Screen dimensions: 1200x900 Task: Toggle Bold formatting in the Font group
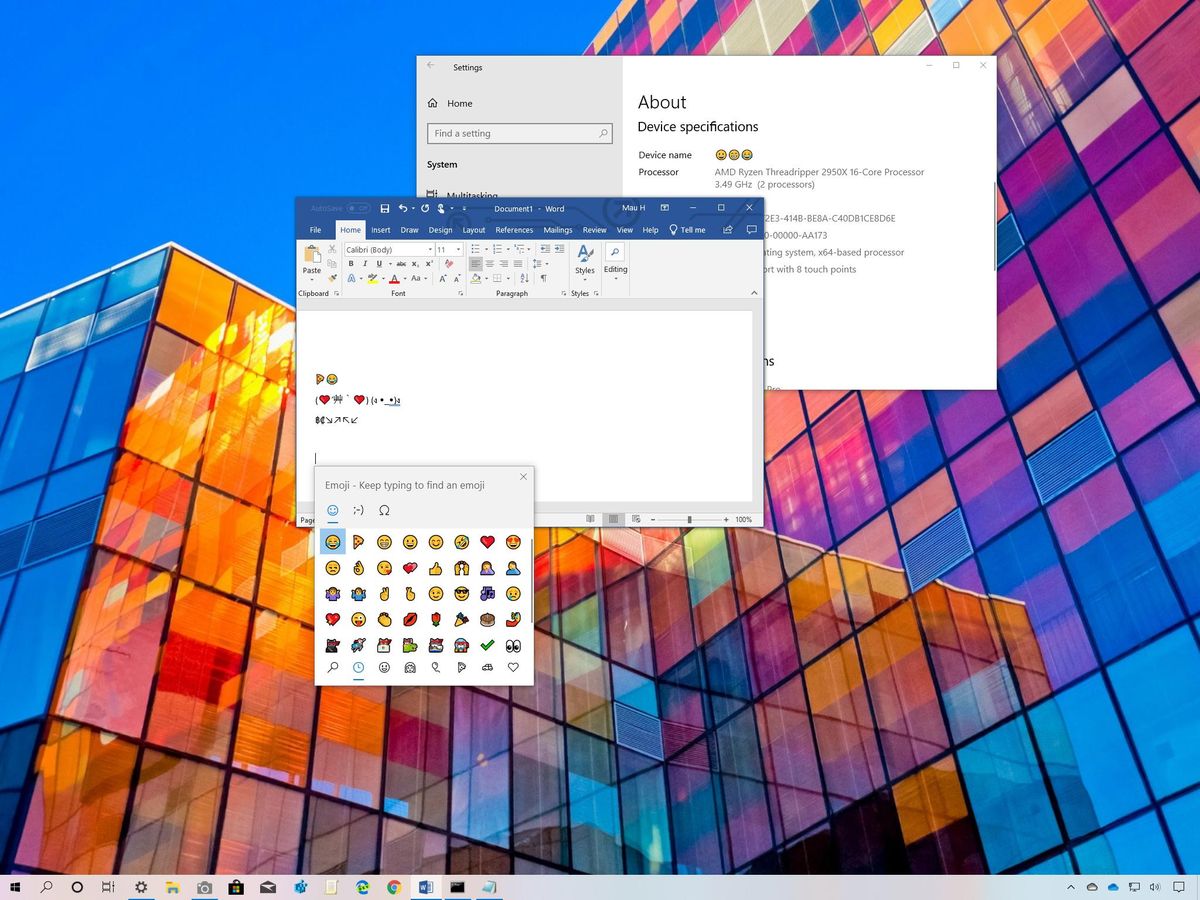point(351,262)
